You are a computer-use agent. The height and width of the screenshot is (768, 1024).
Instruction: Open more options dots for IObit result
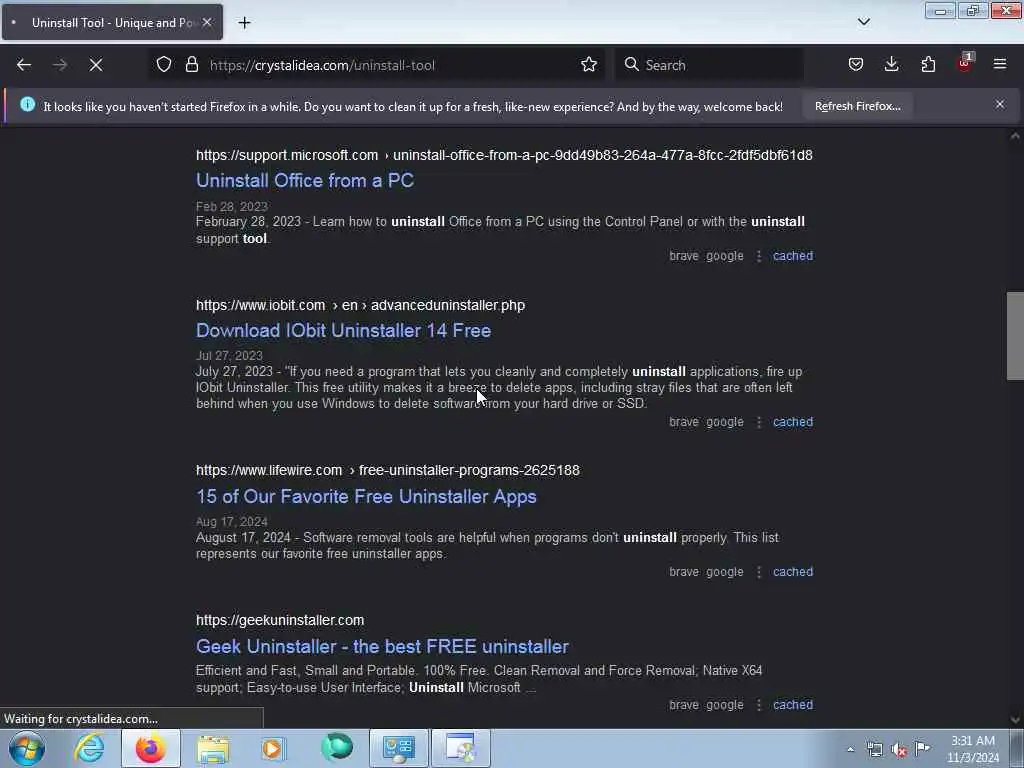pyautogui.click(x=758, y=423)
